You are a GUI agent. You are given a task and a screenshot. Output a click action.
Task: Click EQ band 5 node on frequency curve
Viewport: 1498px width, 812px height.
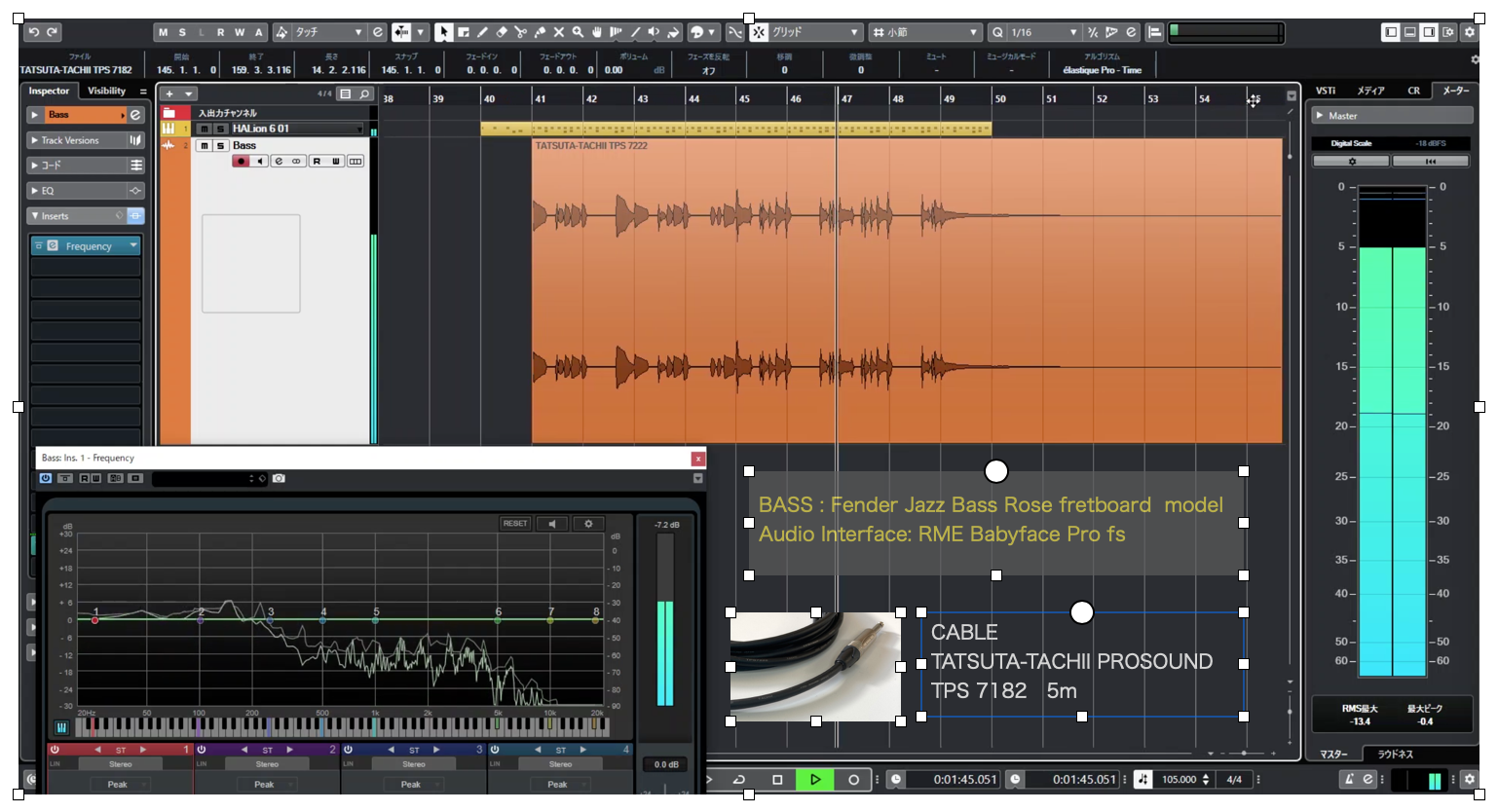375,620
